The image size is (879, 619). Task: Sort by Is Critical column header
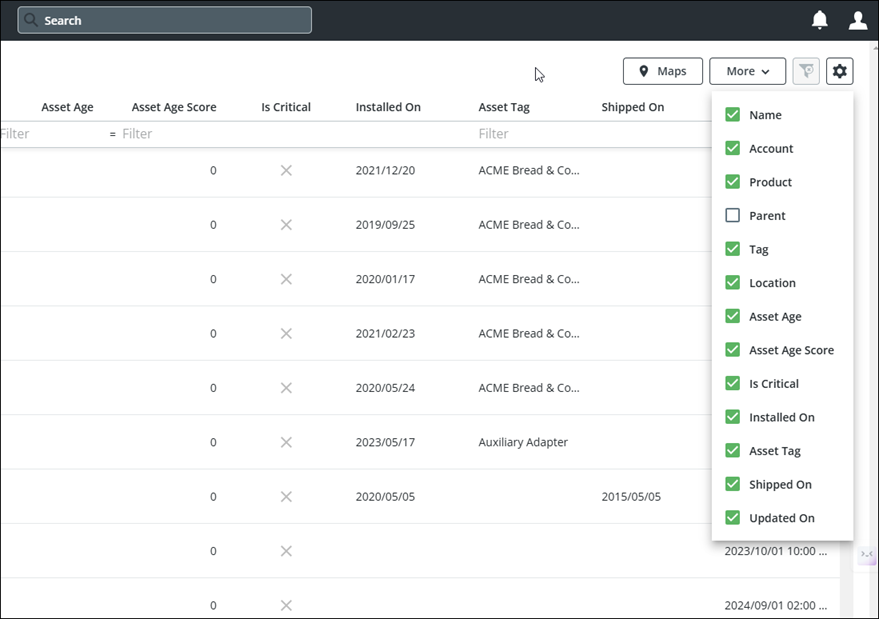[286, 107]
